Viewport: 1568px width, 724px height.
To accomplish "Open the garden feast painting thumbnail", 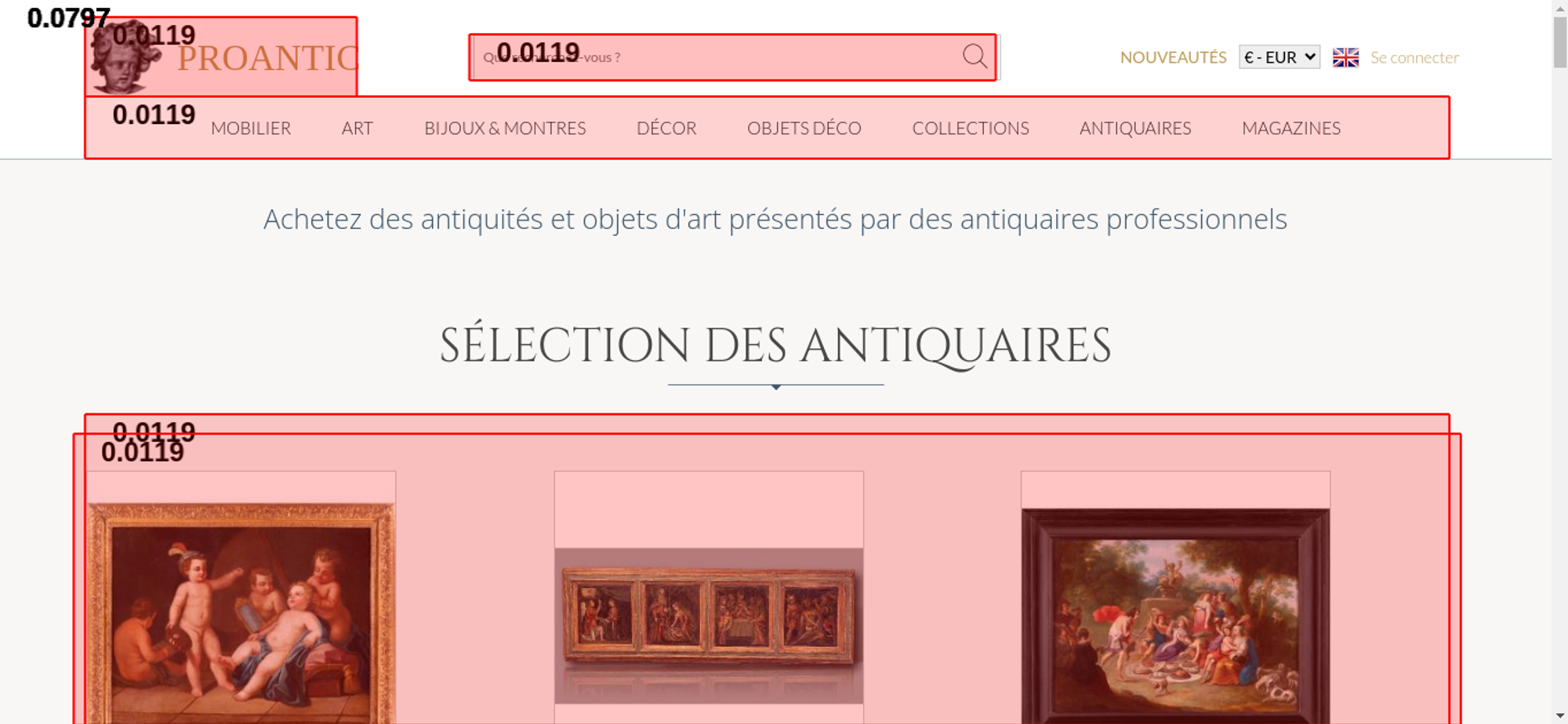I will tap(1175, 616).
